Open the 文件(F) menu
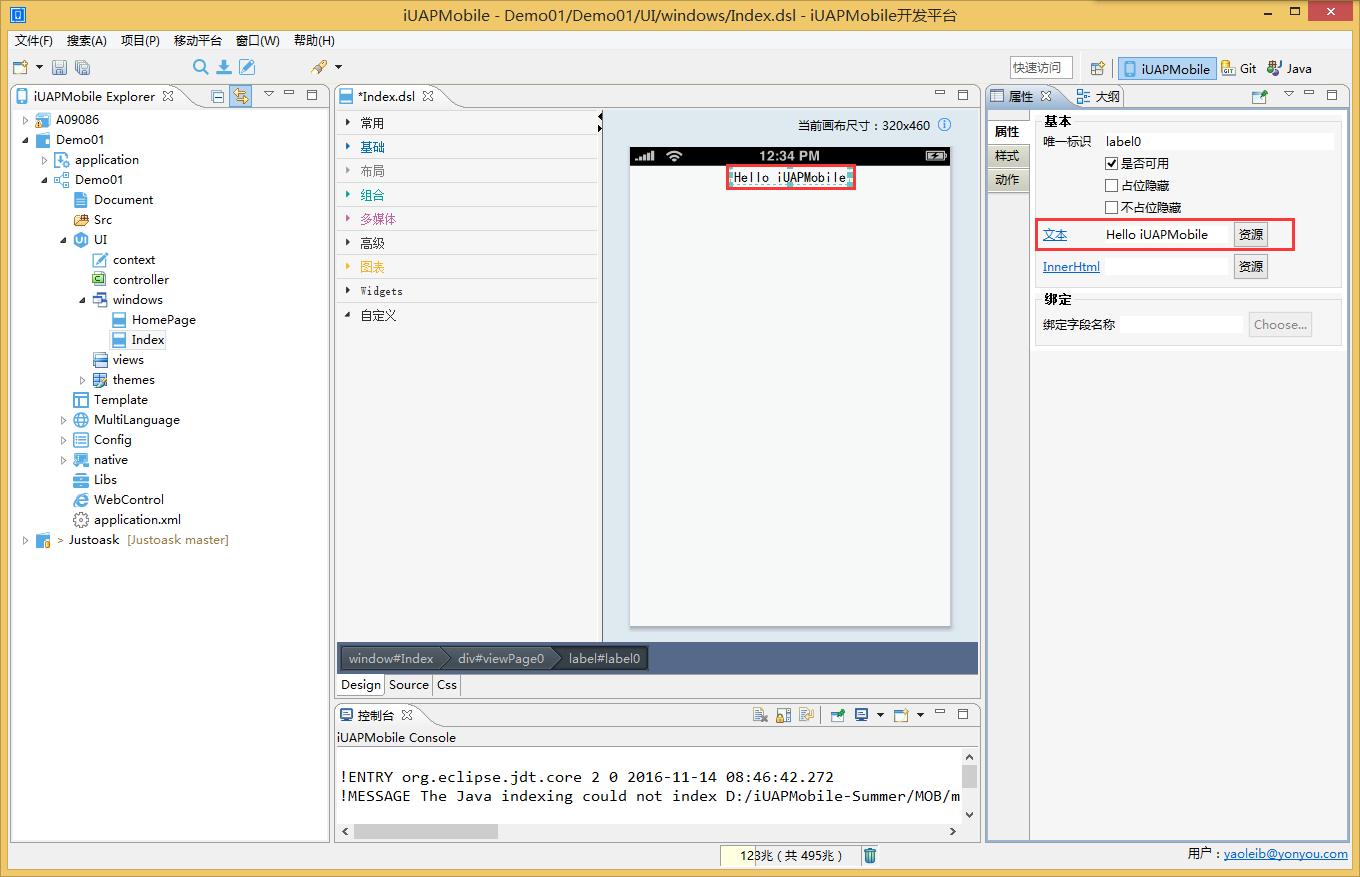Screen dimensions: 1360x877 pyautogui.click(x=34, y=41)
